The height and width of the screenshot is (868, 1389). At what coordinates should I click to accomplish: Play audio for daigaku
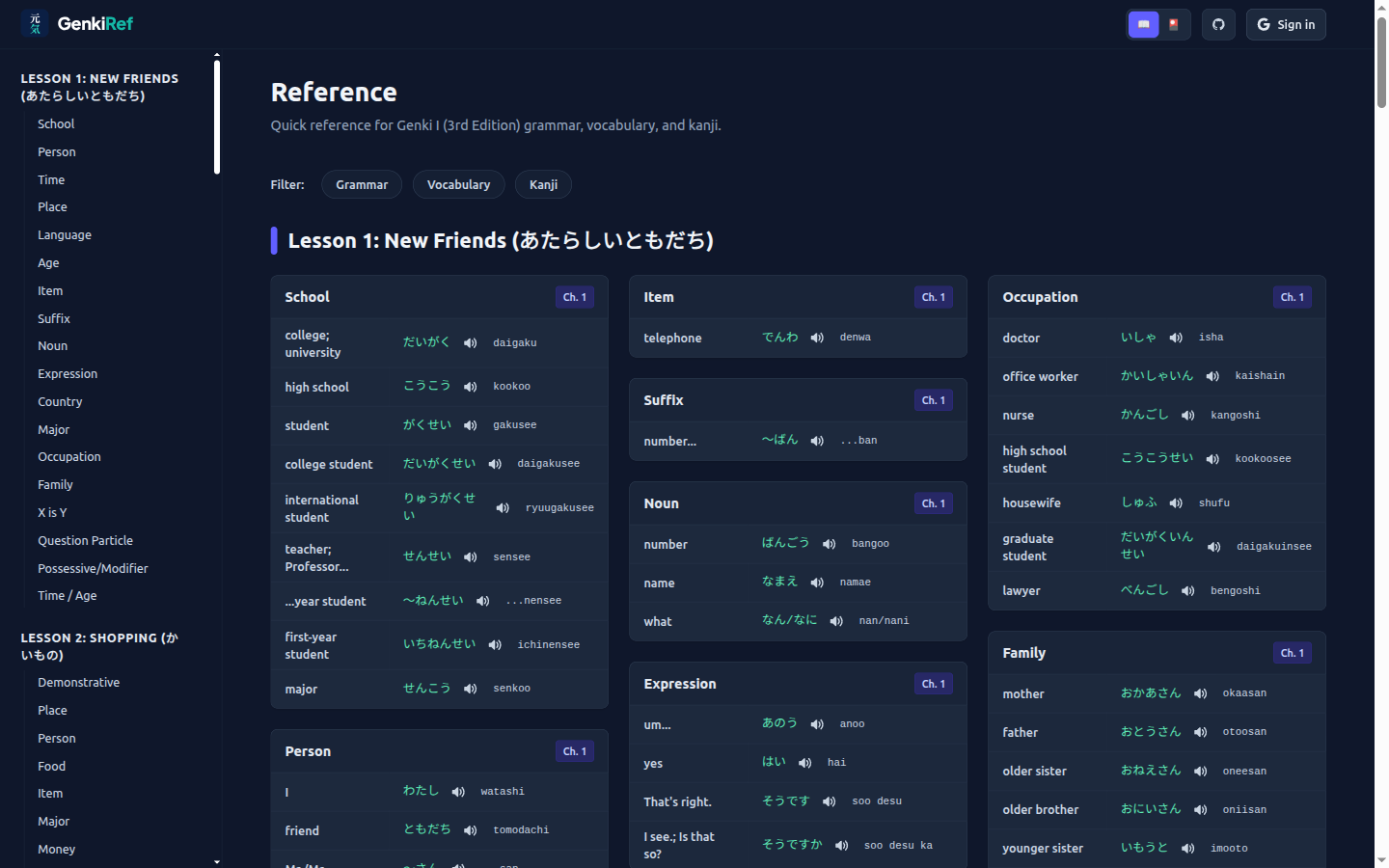coord(471,342)
